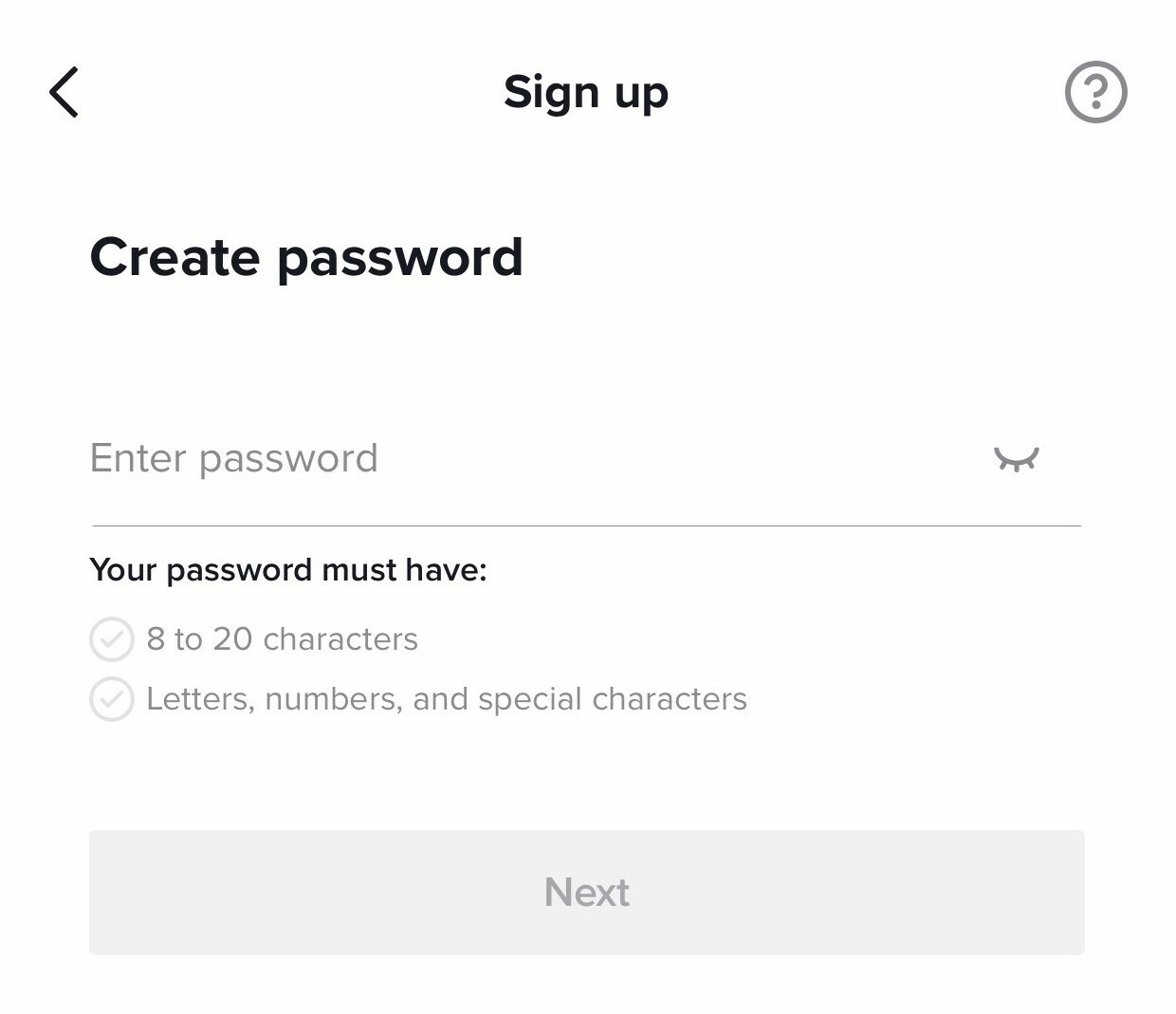
Task: Select 'Letters, numbers, and special characters' text
Action: [447, 699]
